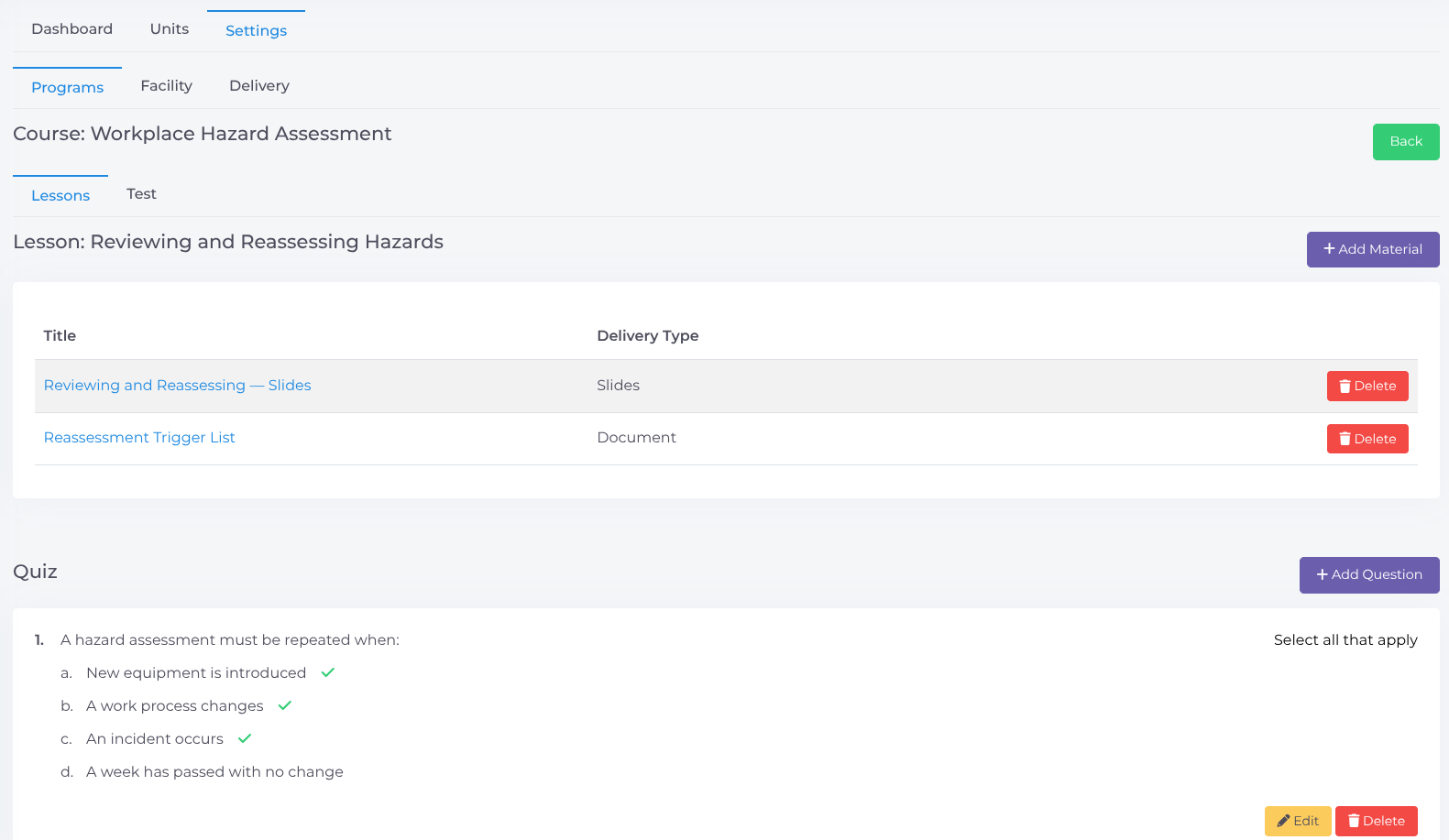Click the 'Document' delivery type cell
The width and height of the screenshot is (1449, 840).
[636, 438]
